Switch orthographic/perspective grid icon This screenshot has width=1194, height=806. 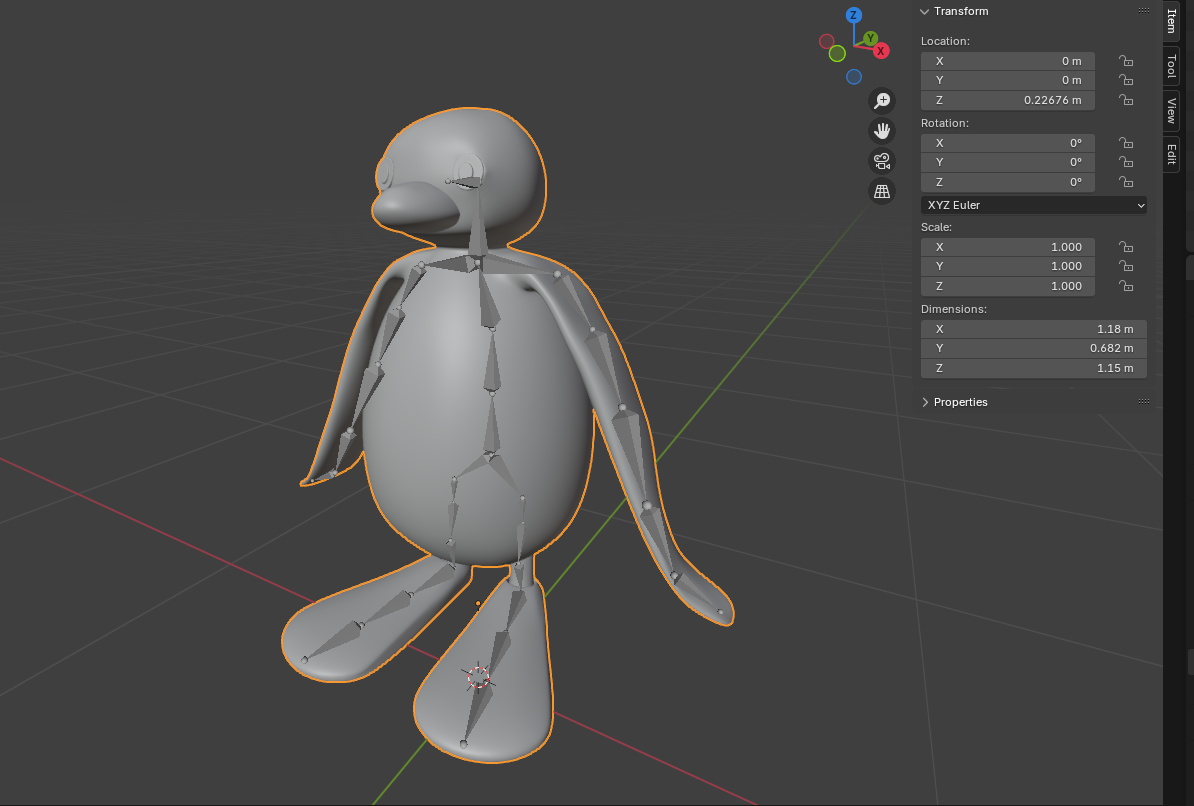point(882,192)
